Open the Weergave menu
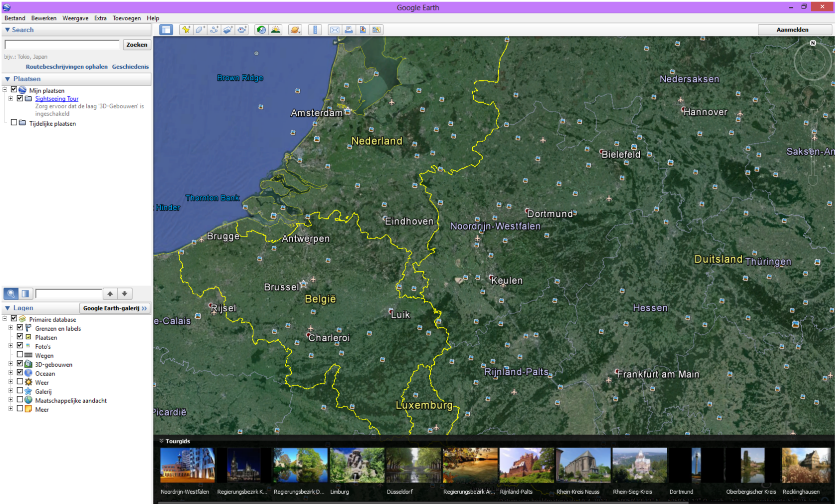 75,18
